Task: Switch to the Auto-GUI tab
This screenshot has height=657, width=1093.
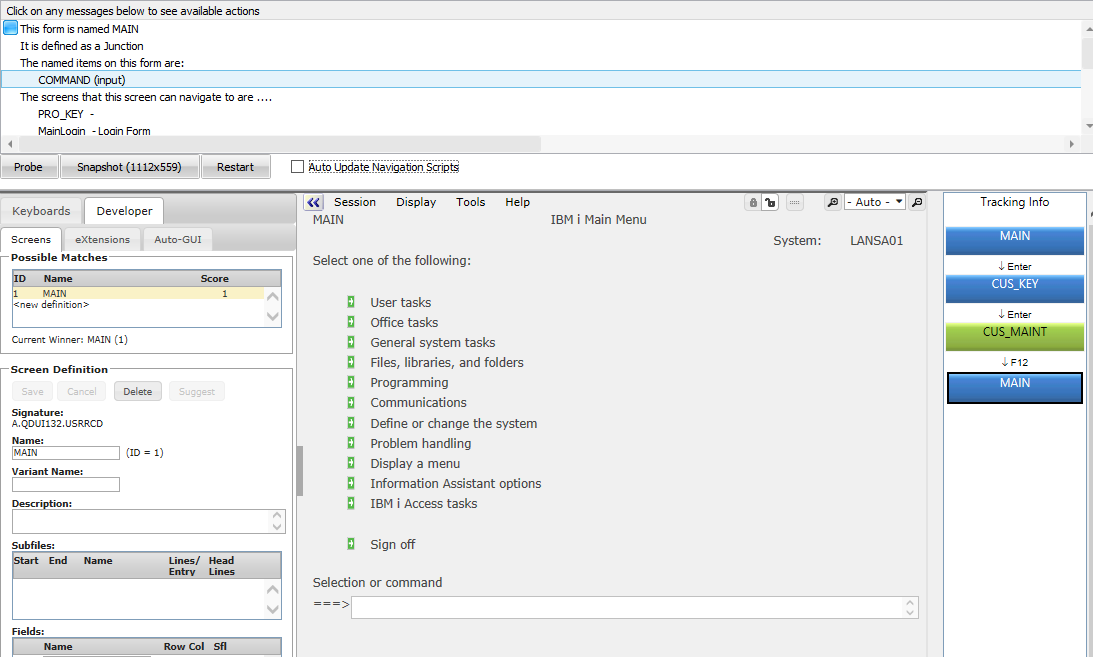Action: tap(178, 240)
